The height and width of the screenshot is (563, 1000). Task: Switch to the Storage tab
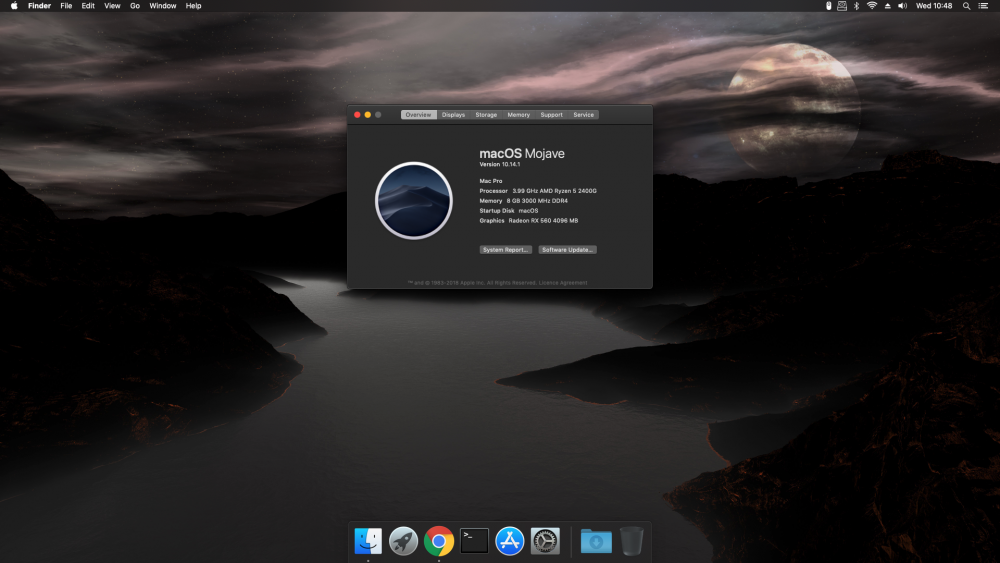pos(486,115)
